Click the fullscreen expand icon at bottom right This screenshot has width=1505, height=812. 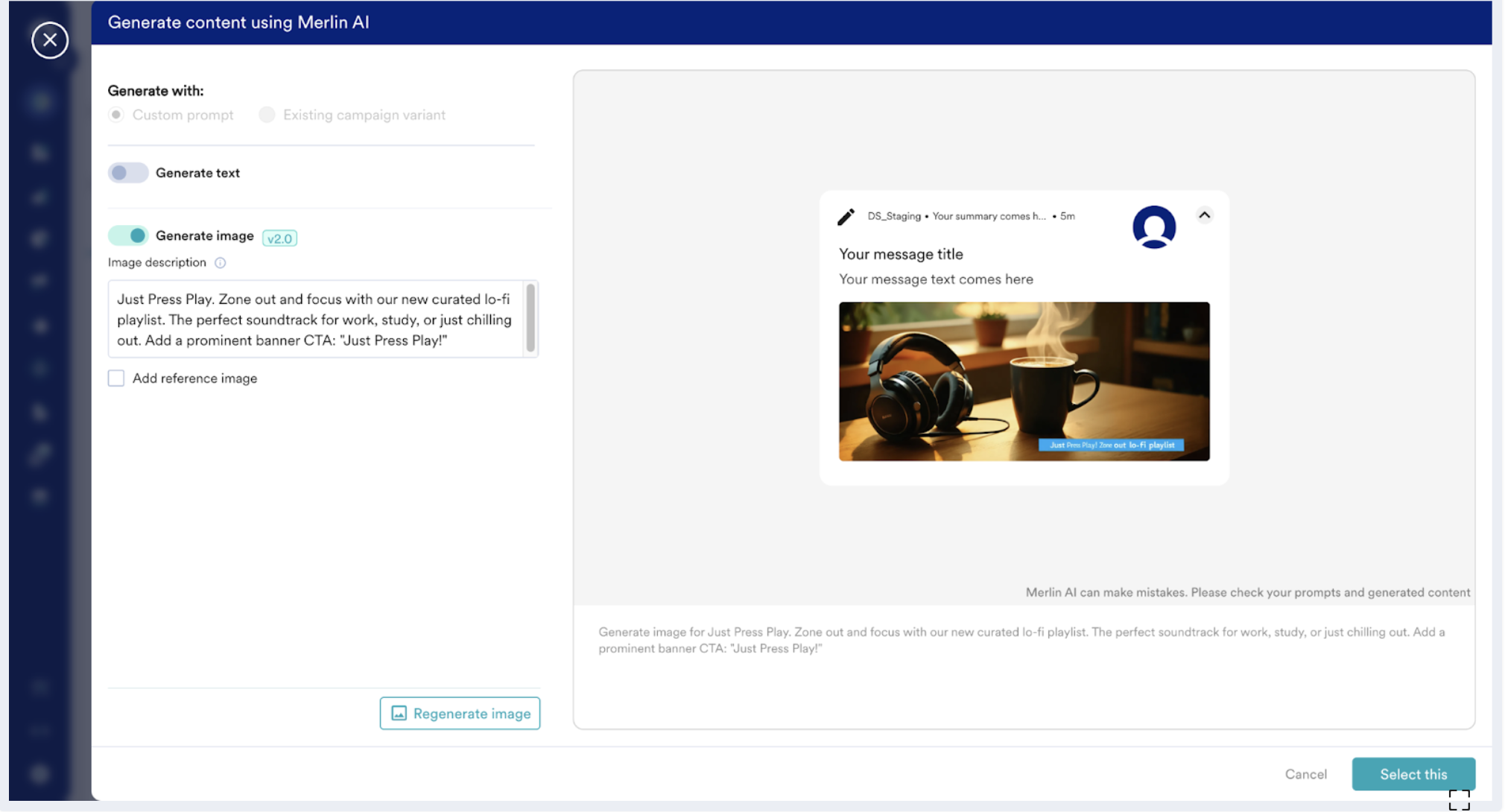1459,800
